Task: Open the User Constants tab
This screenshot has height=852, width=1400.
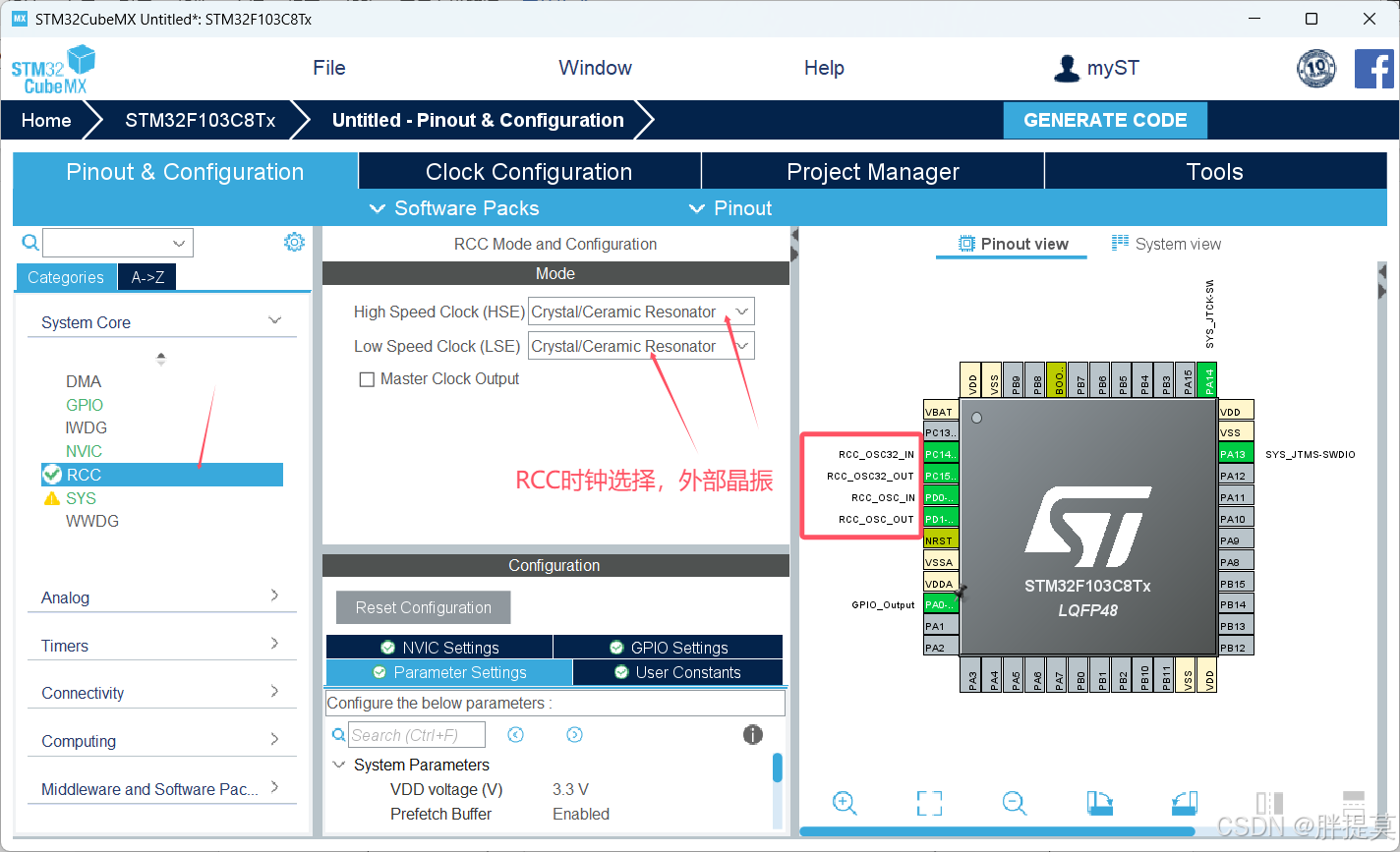Action: (x=678, y=672)
